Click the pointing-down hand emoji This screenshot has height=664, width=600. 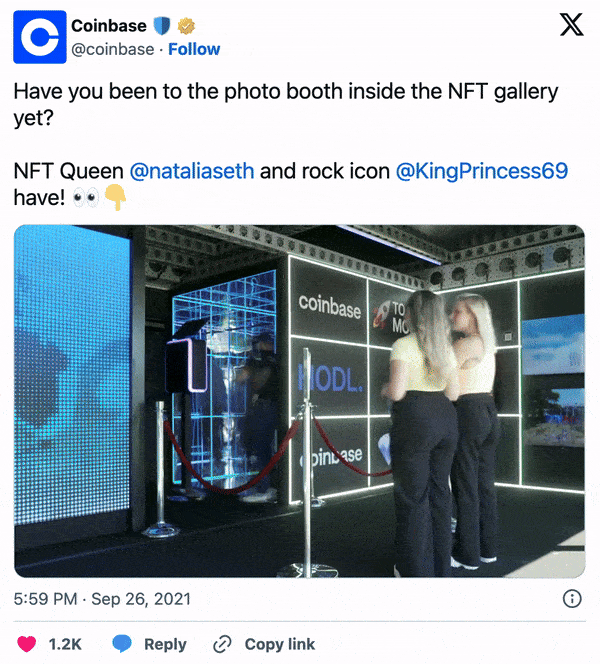tap(115, 197)
